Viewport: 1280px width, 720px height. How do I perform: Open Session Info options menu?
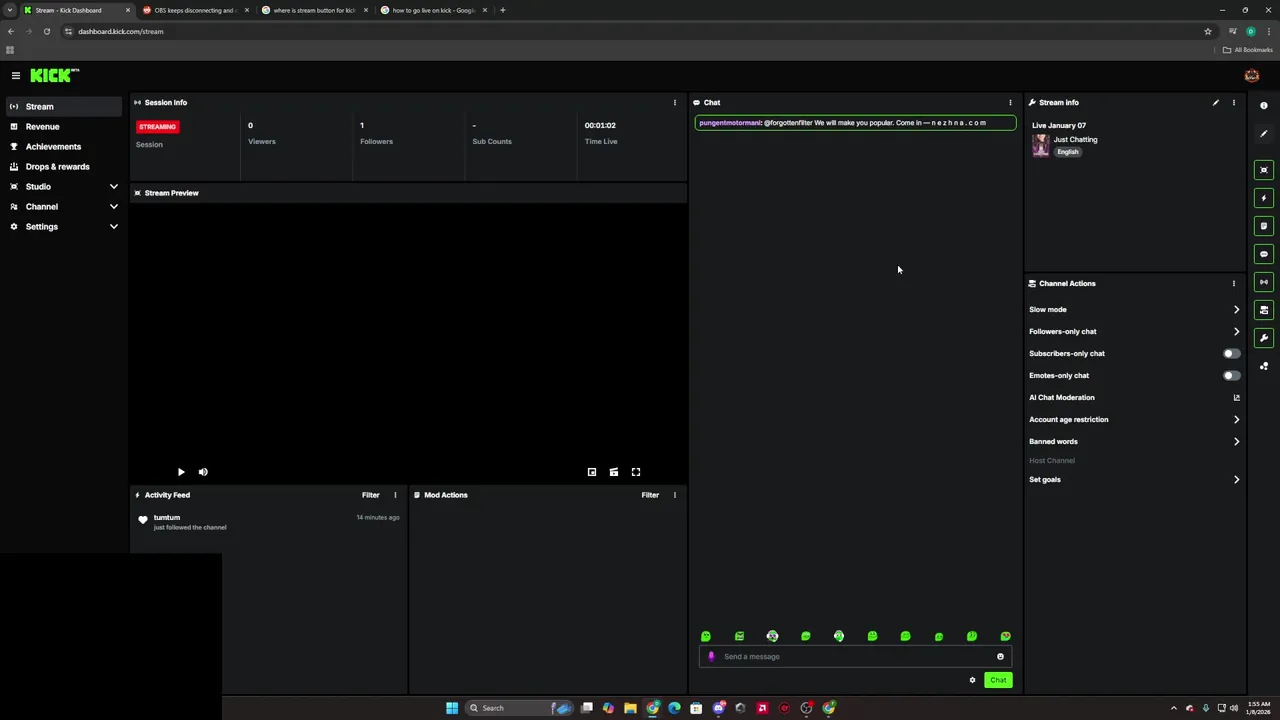click(x=674, y=102)
